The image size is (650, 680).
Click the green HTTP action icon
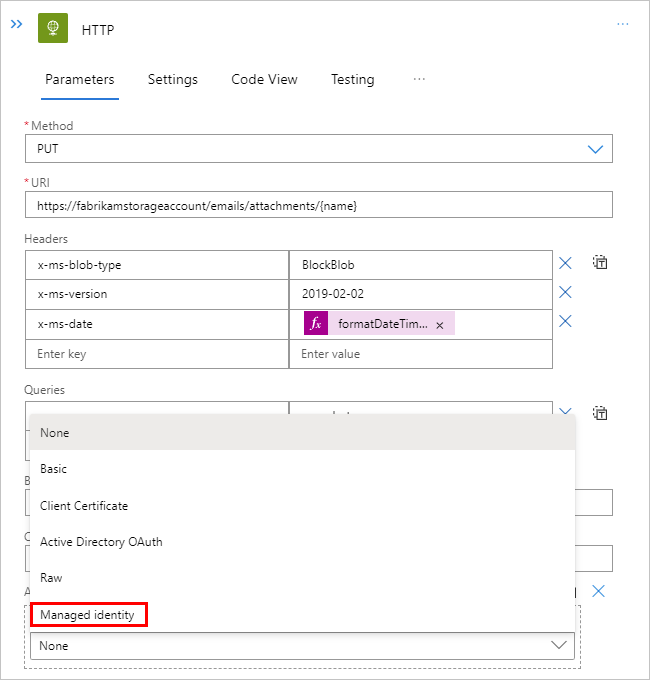tap(53, 29)
